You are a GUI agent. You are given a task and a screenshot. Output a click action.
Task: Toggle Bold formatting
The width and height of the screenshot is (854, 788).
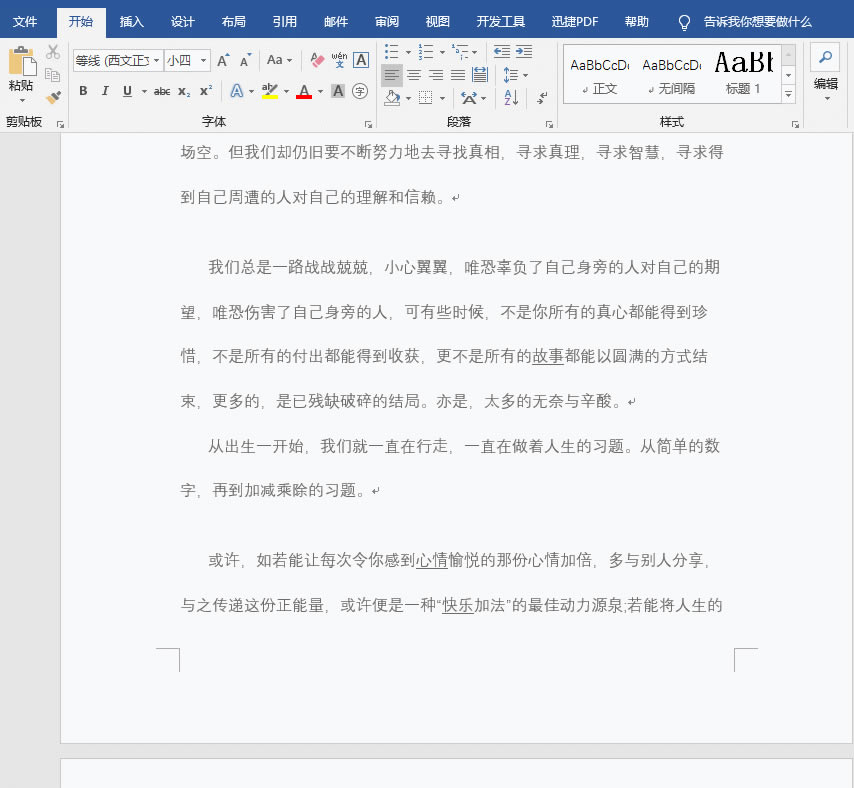pyautogui.click(x=83, y=91)
